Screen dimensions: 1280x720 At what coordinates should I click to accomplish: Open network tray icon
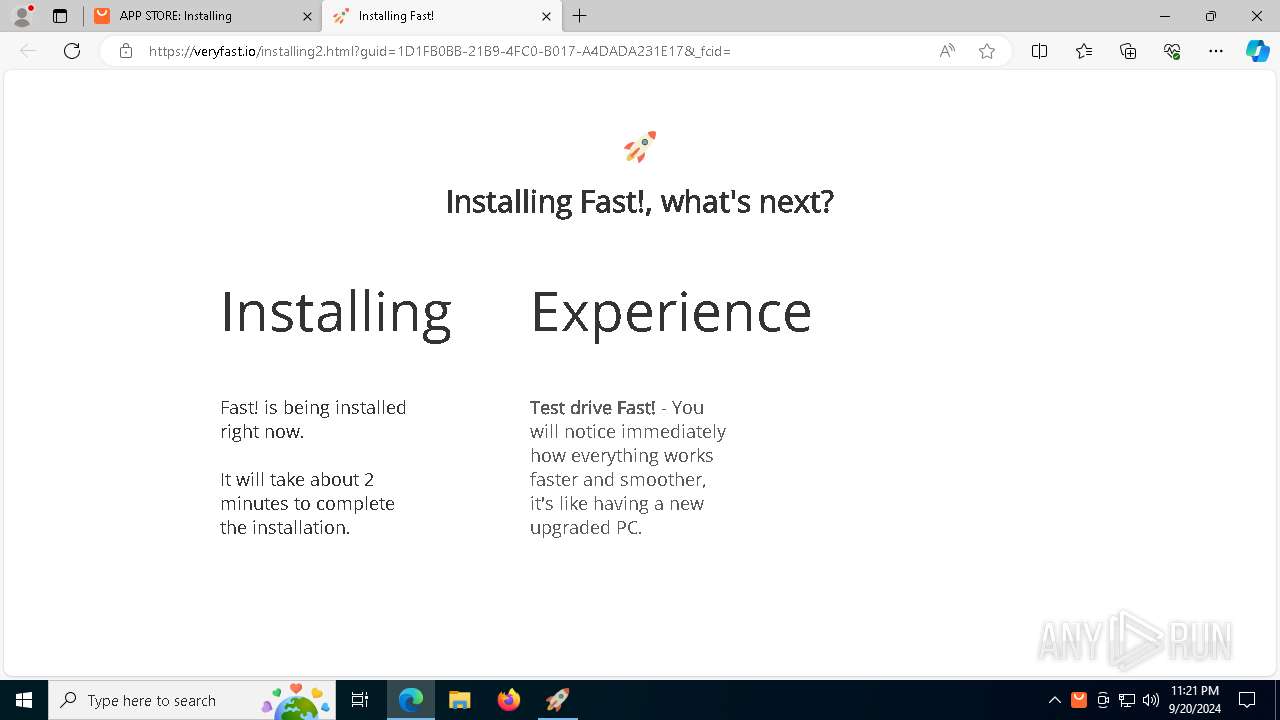tap(1127, 700)
